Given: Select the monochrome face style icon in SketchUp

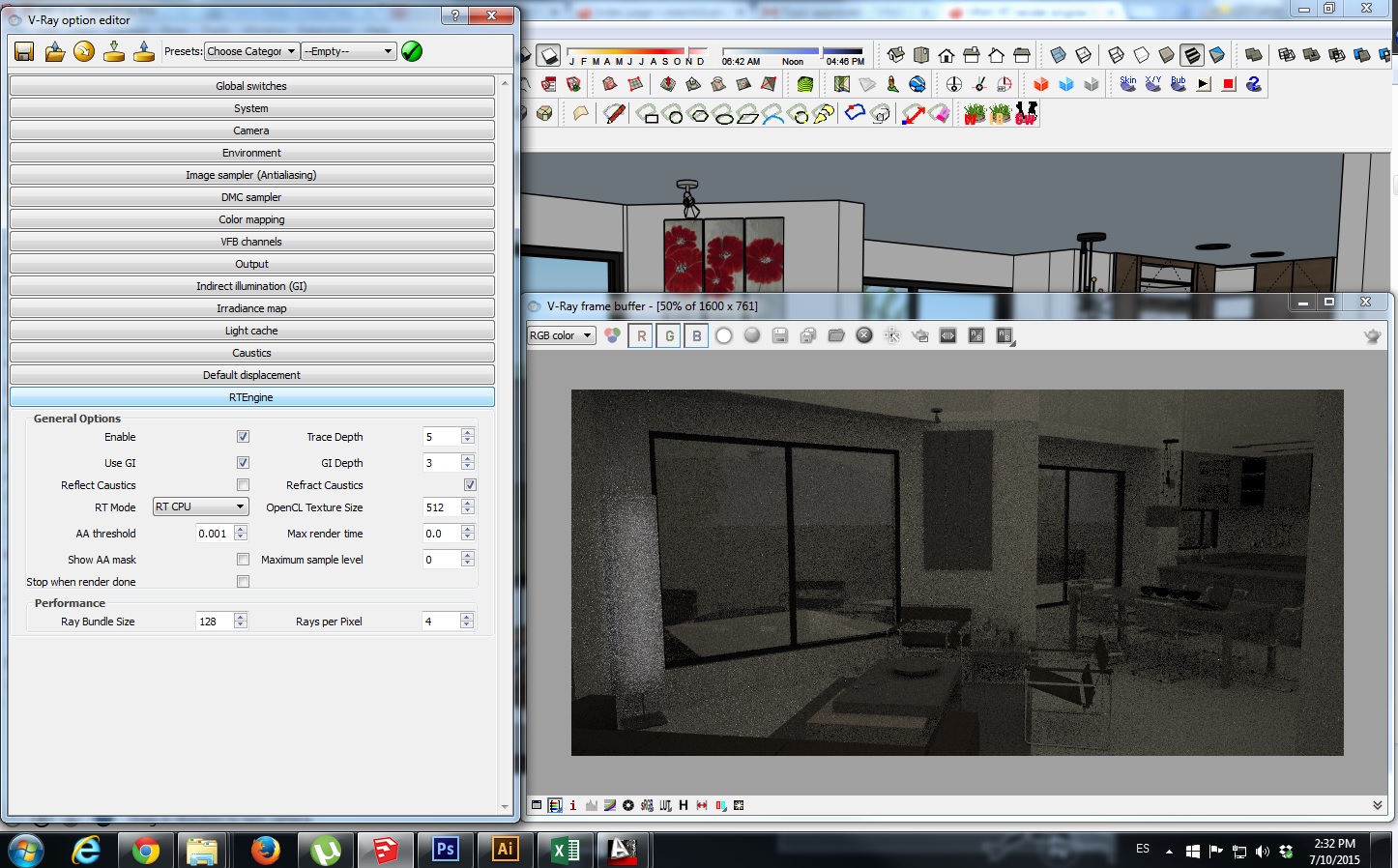Looking at the screenshot, I should tap(1217, 55).
